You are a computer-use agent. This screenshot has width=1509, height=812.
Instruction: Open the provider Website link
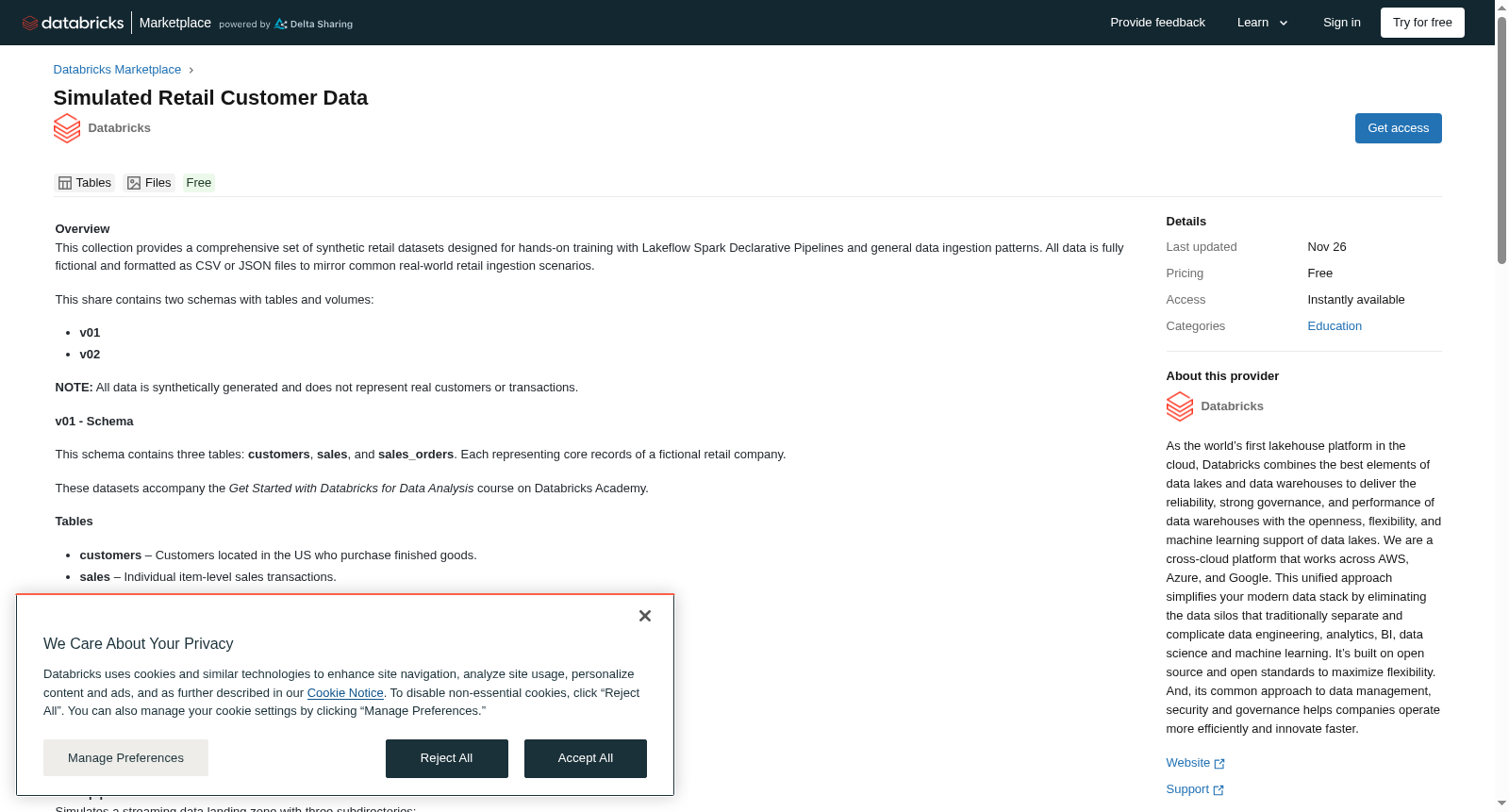(1195, 763)
